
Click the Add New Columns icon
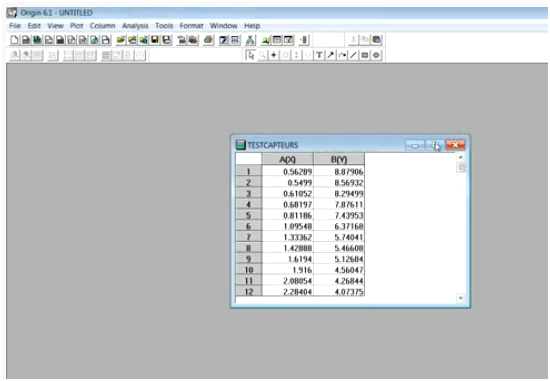coord(304,40)
